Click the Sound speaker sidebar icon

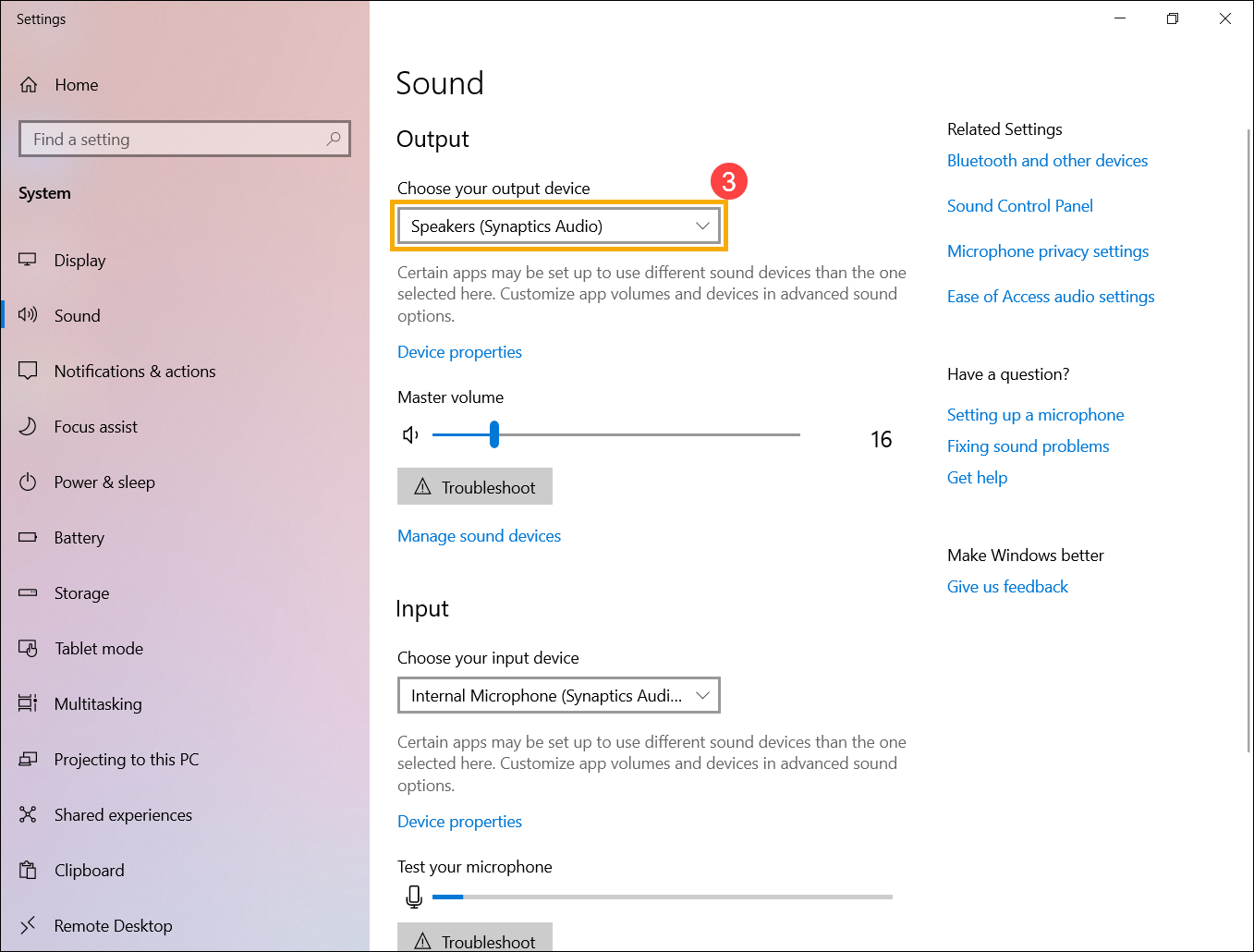28,315
